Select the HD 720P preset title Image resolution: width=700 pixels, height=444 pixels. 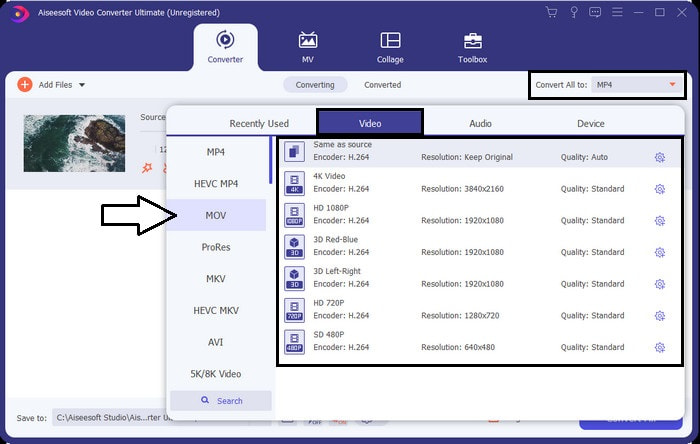tap(329, 303)
